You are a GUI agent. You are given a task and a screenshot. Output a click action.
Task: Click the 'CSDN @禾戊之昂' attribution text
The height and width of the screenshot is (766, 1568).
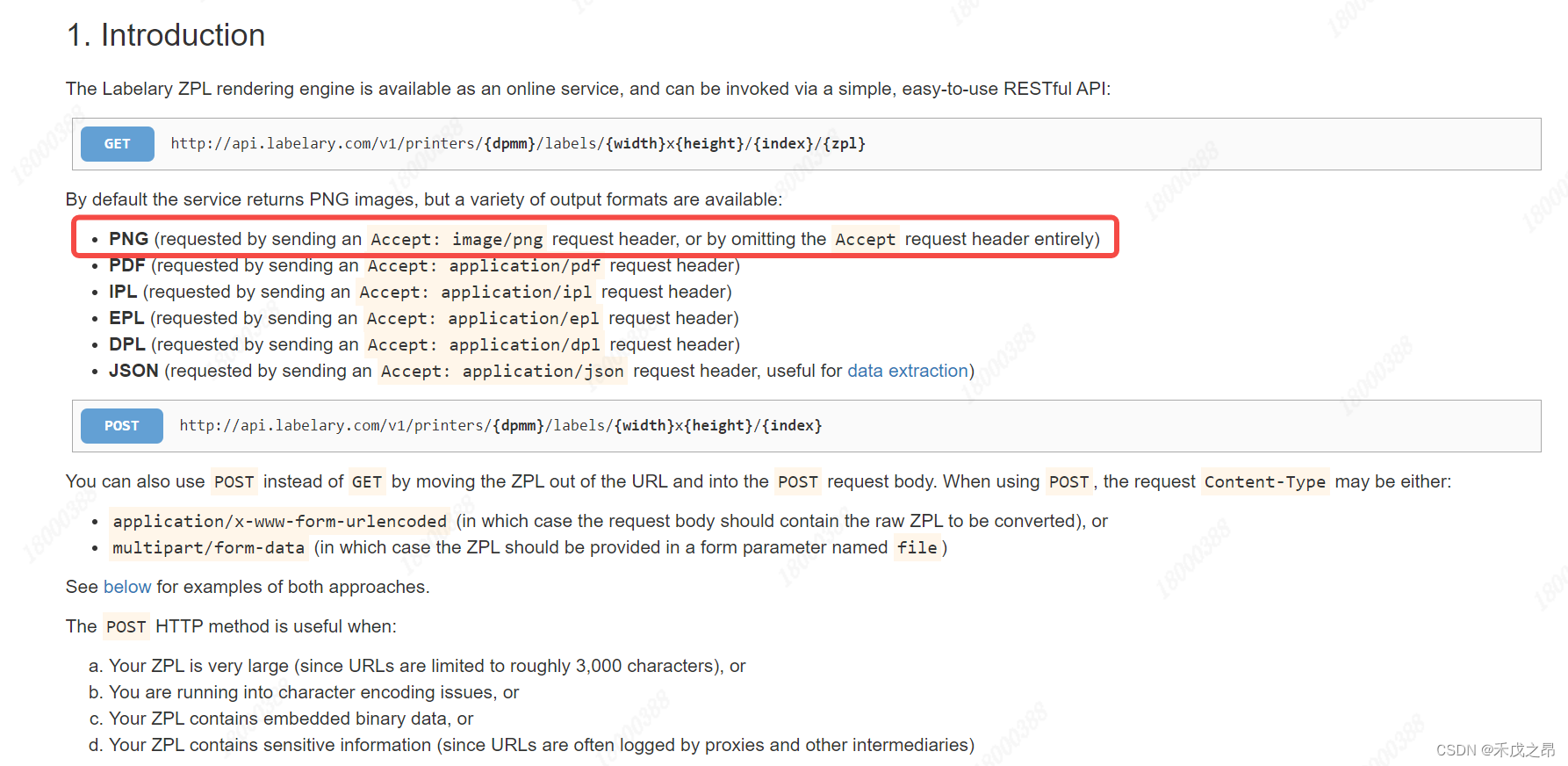point(1495,750)
